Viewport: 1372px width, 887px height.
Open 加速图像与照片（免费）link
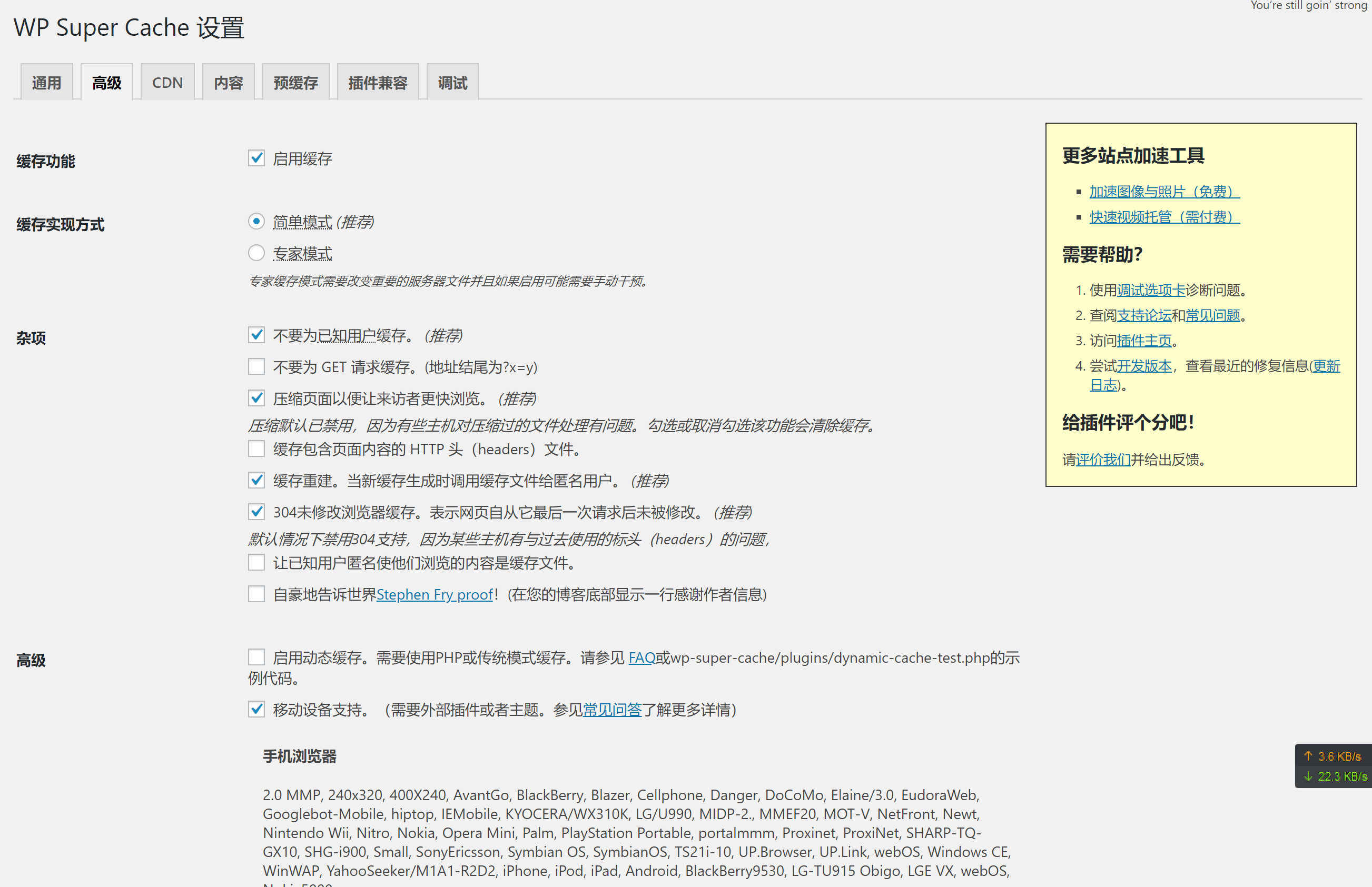click(x=1164, y=192)
